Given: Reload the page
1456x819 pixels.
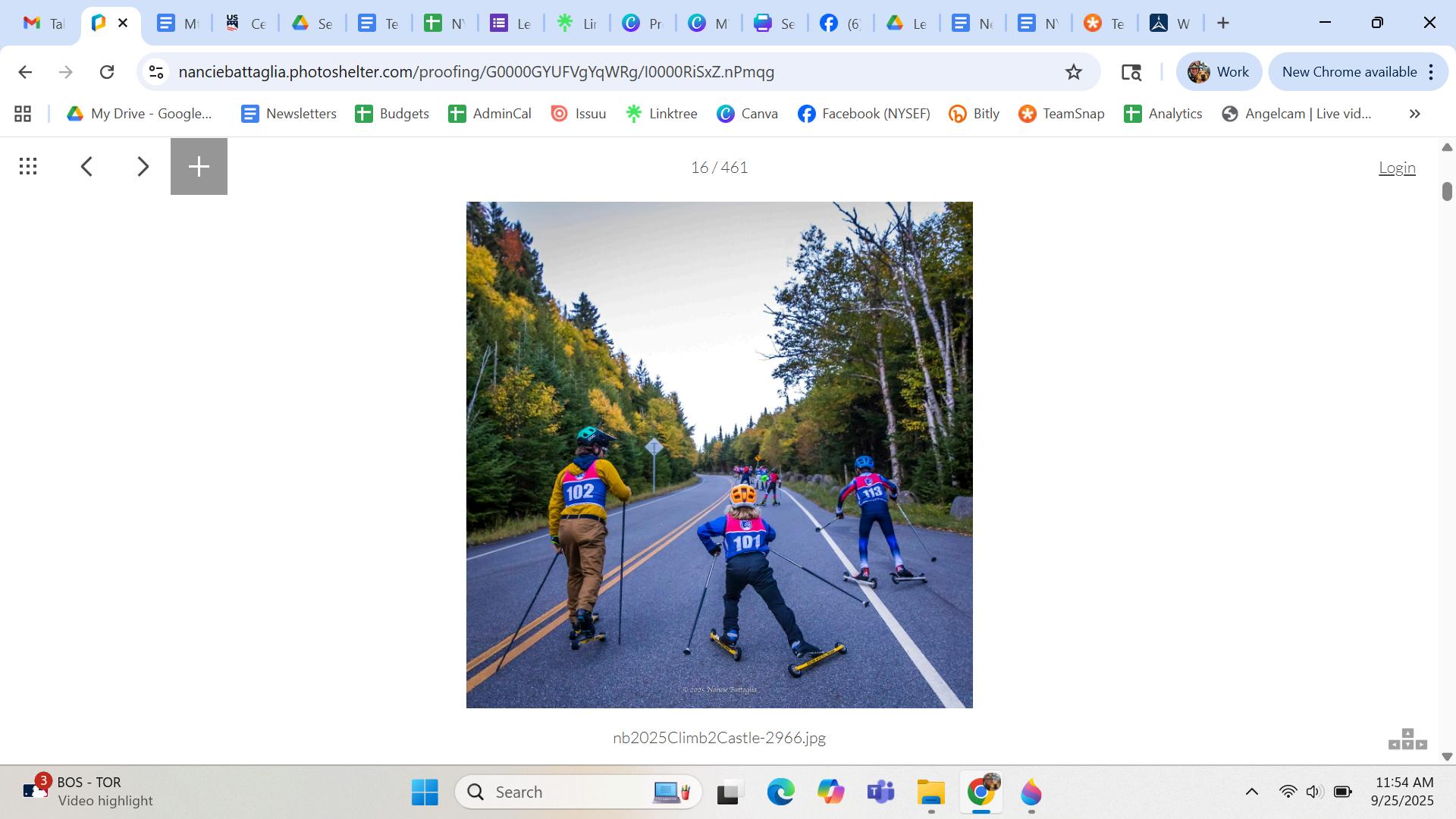Looking at the screenshot, I should point(107,72).
